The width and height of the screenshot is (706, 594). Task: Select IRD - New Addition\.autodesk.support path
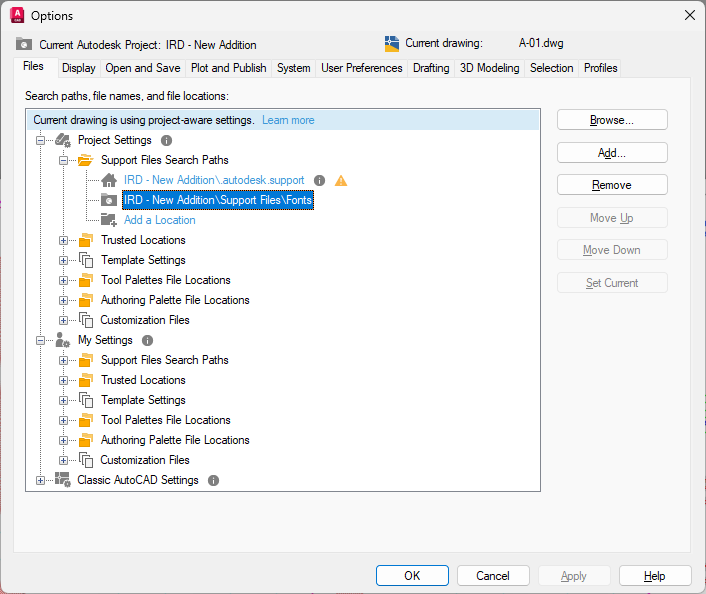(214, 180)
